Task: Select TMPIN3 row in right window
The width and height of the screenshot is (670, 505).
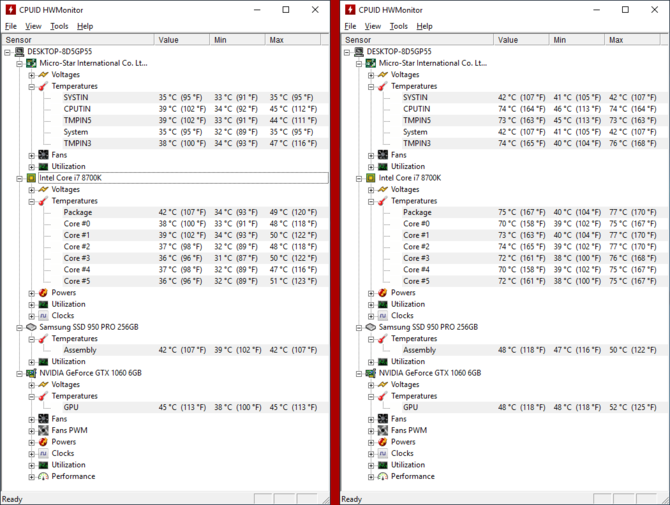Action: tap(535, 143)
